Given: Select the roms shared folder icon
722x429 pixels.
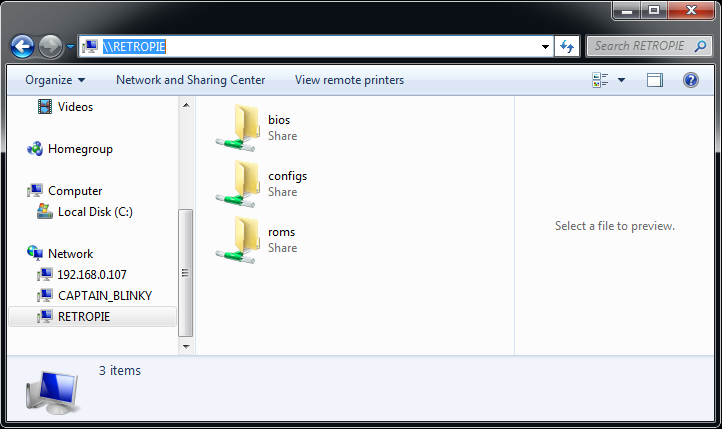Looking at the screenshot, I should click(237, 241).
